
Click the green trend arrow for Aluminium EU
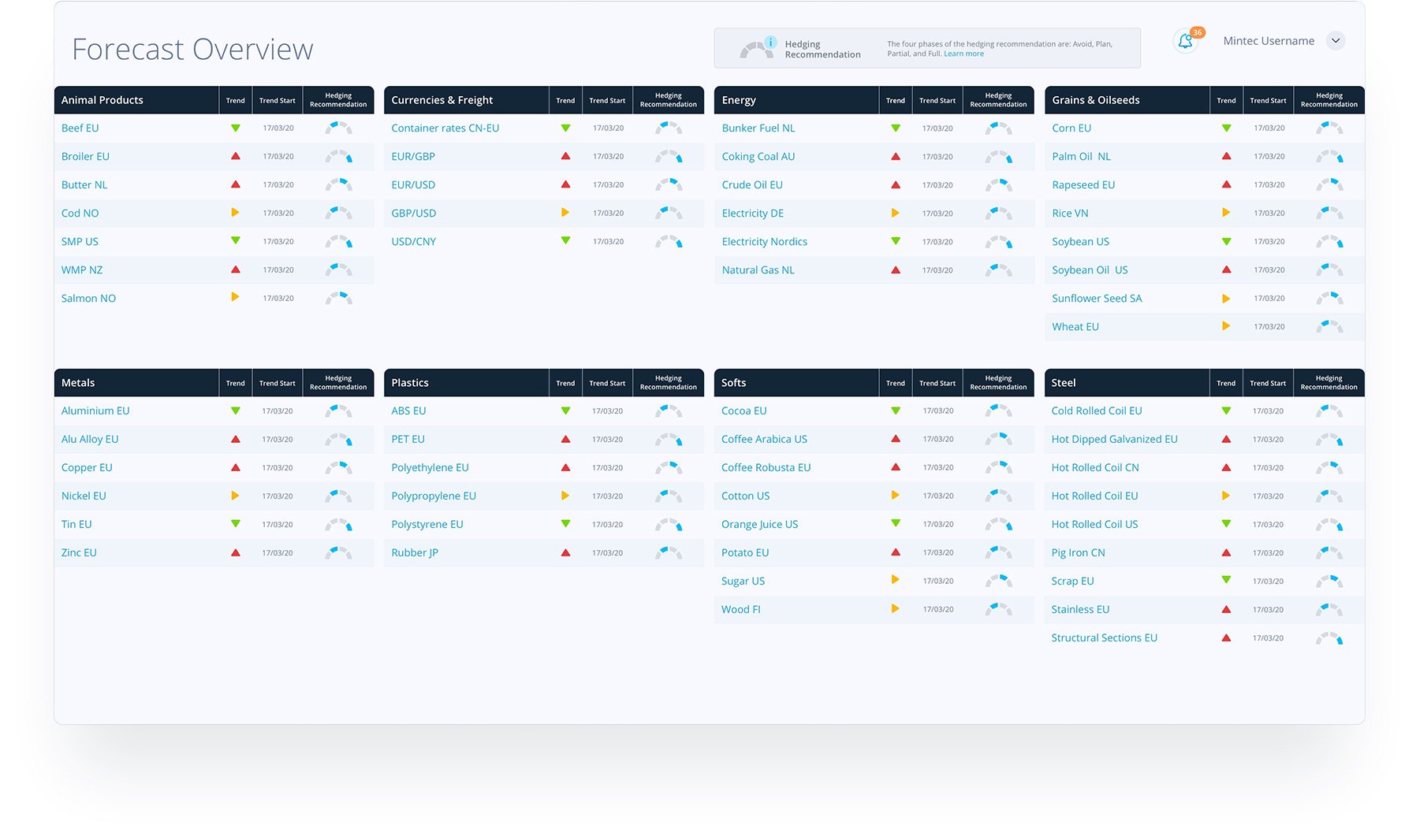tap(235, 411)
